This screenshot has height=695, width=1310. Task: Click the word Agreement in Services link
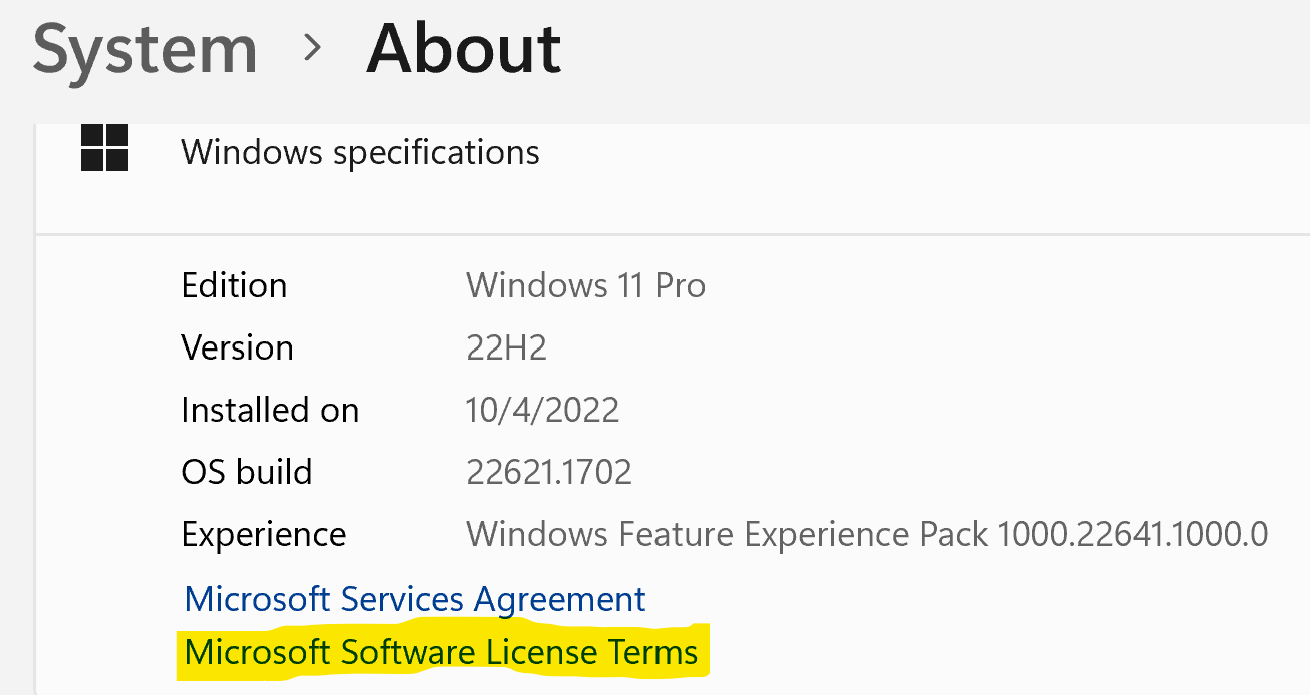559,599
